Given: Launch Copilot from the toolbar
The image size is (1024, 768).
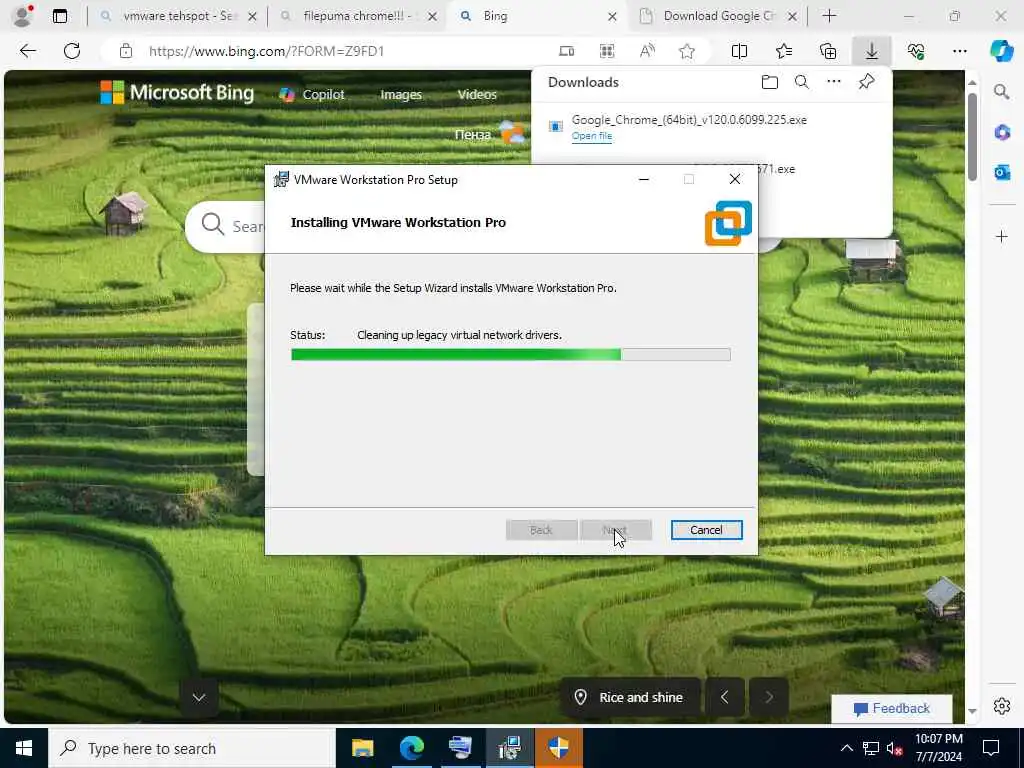Looking at the screenshot, I should (1001, 51).
